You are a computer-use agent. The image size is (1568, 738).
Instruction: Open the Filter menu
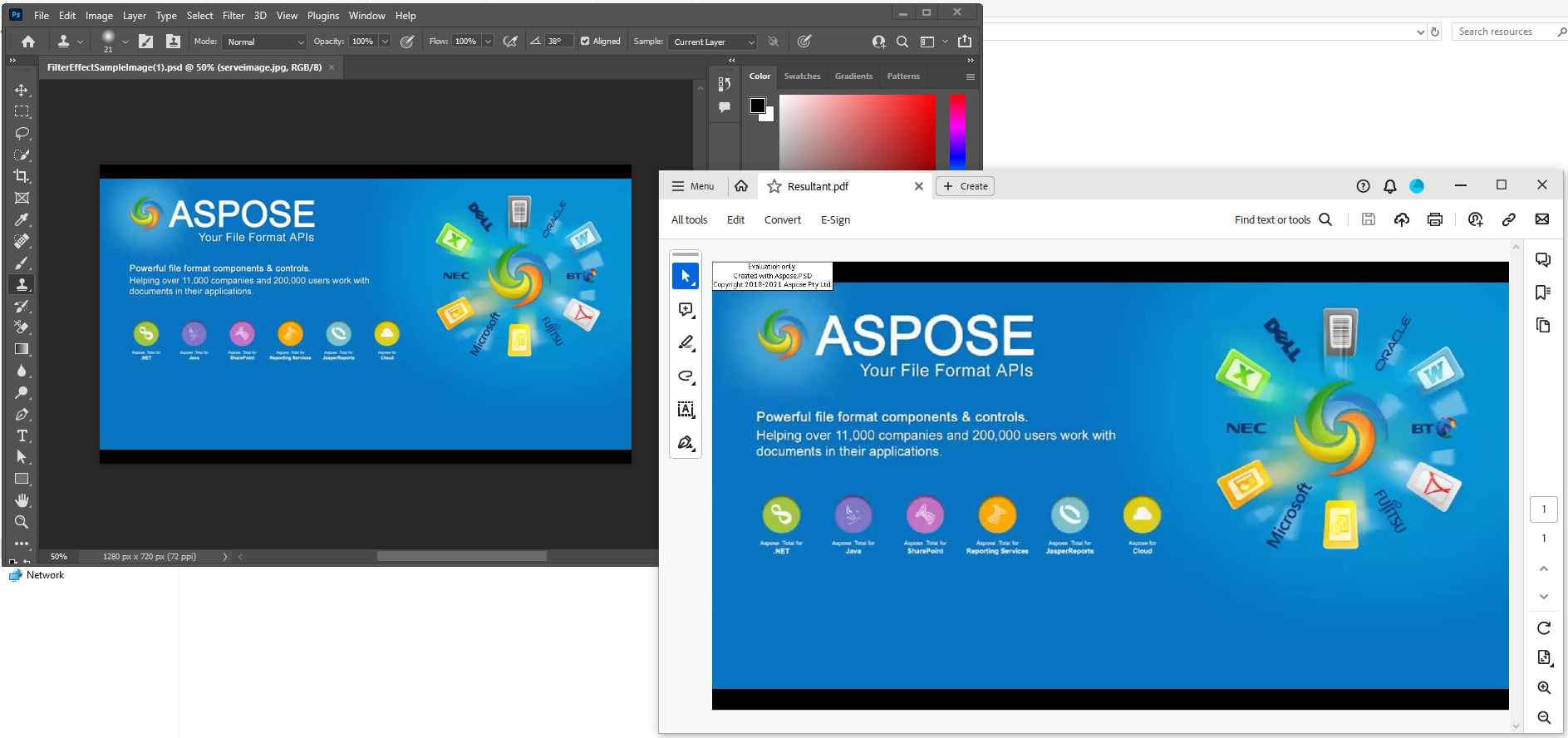(233, 15)
